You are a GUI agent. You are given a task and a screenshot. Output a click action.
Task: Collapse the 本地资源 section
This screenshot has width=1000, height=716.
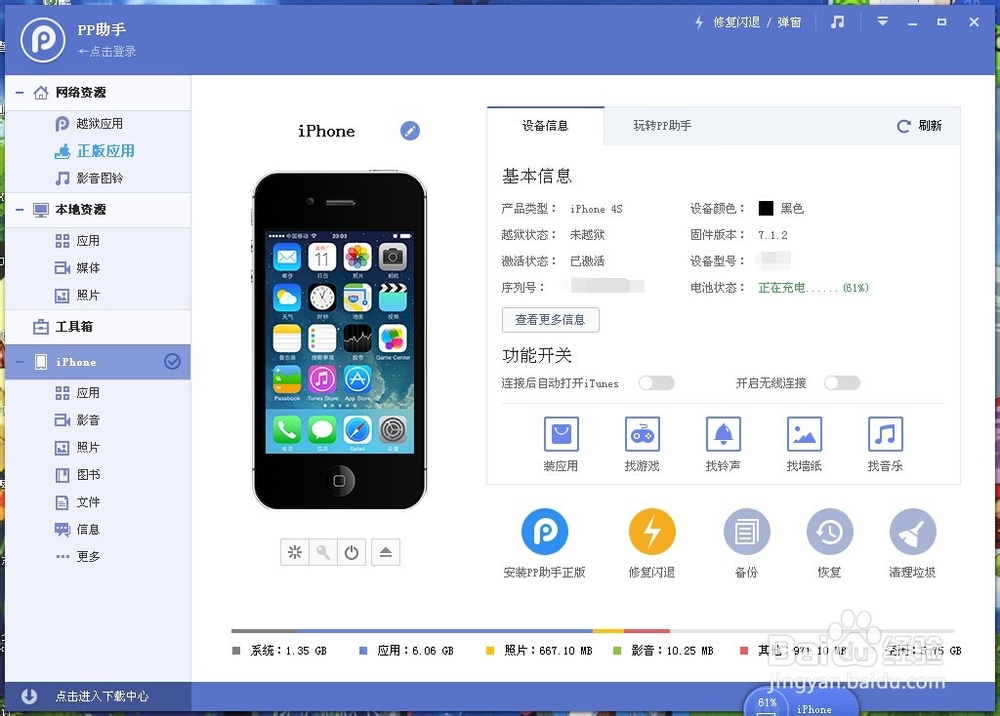(x=20, y=210)
